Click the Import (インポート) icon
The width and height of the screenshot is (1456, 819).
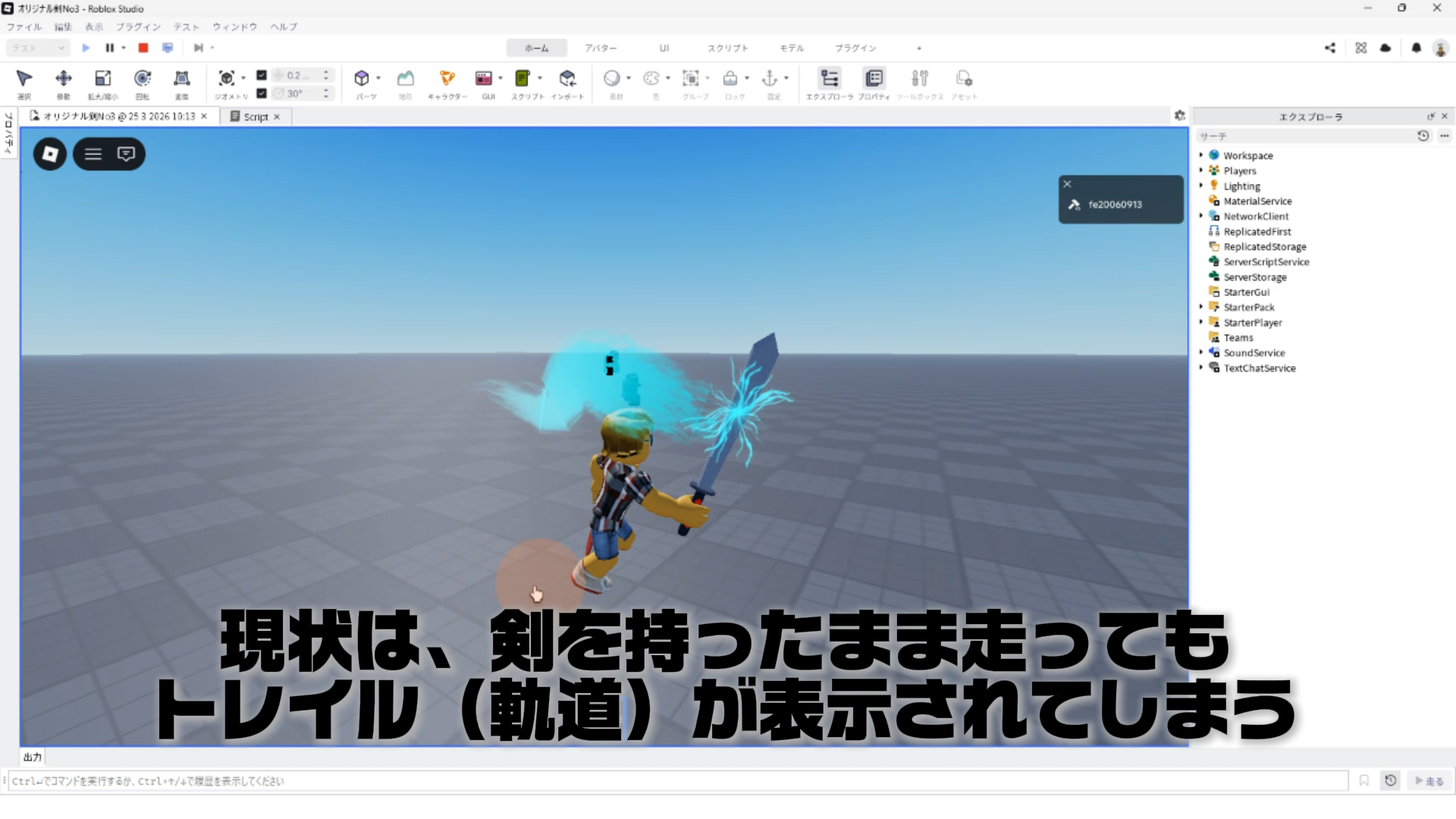pyautogui.click(x=567, y=79)
